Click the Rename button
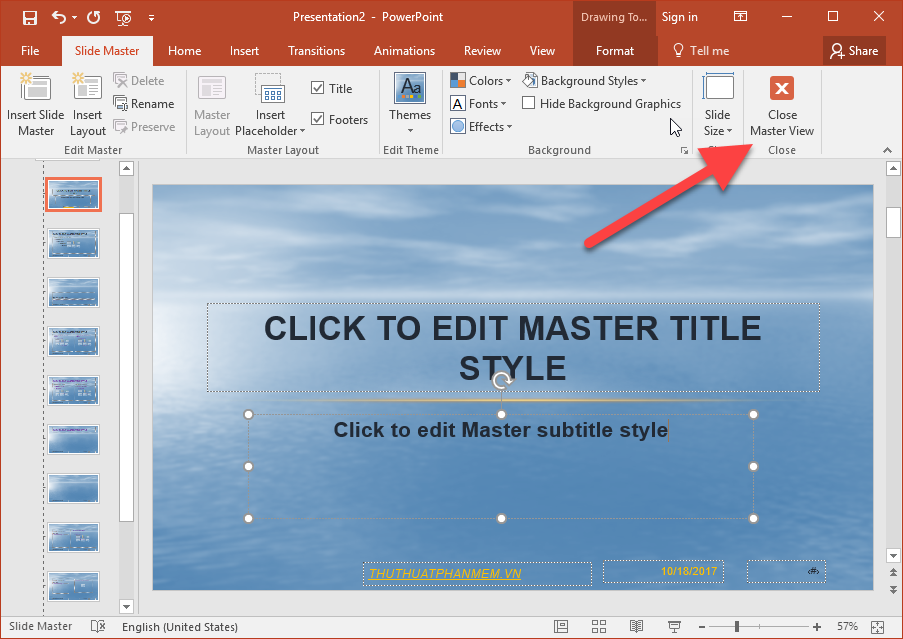This screenshot has height=639, width=903. pos(145,103)
